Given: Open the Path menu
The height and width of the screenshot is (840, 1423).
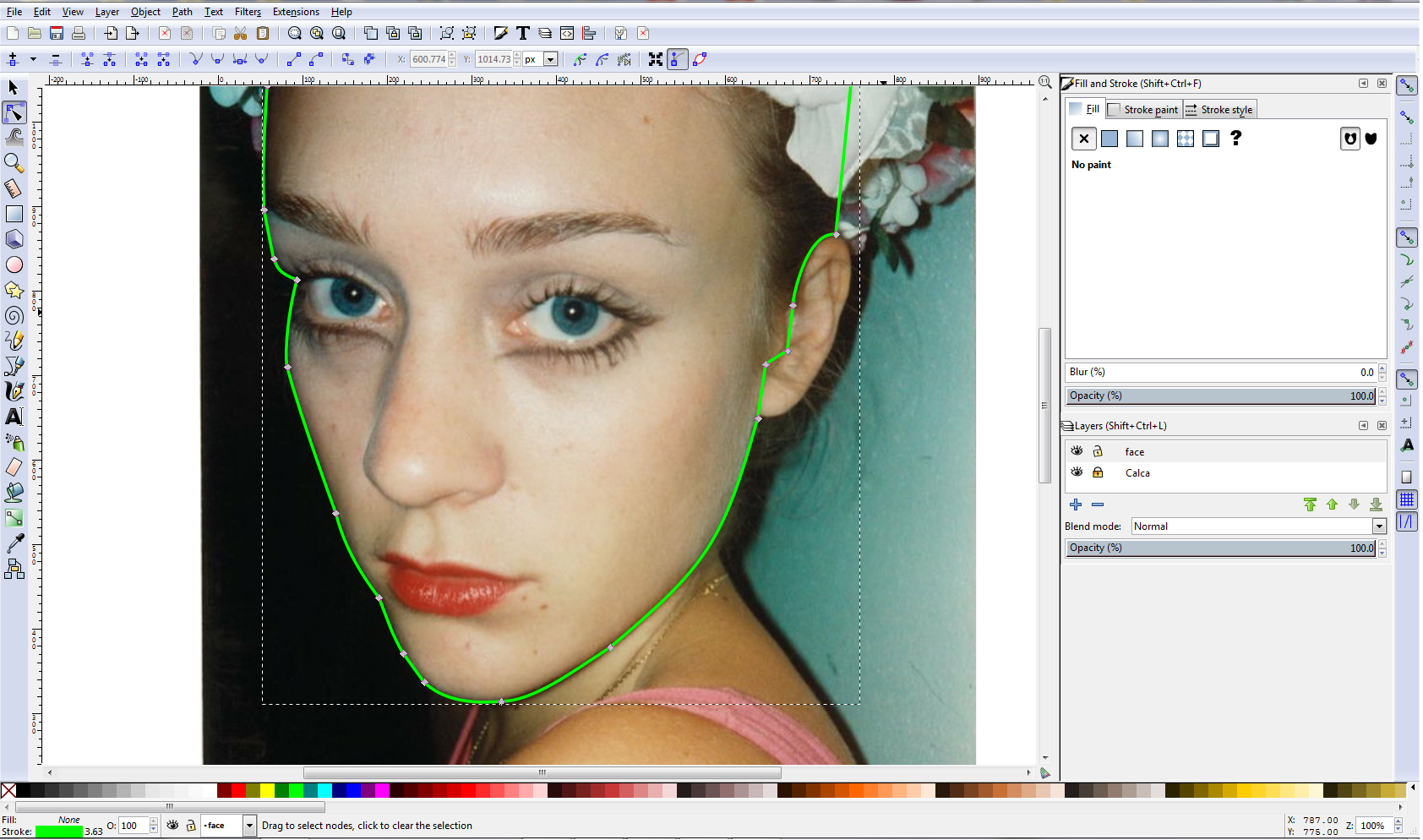Looking at the screenshot, I should click(183, 12).
